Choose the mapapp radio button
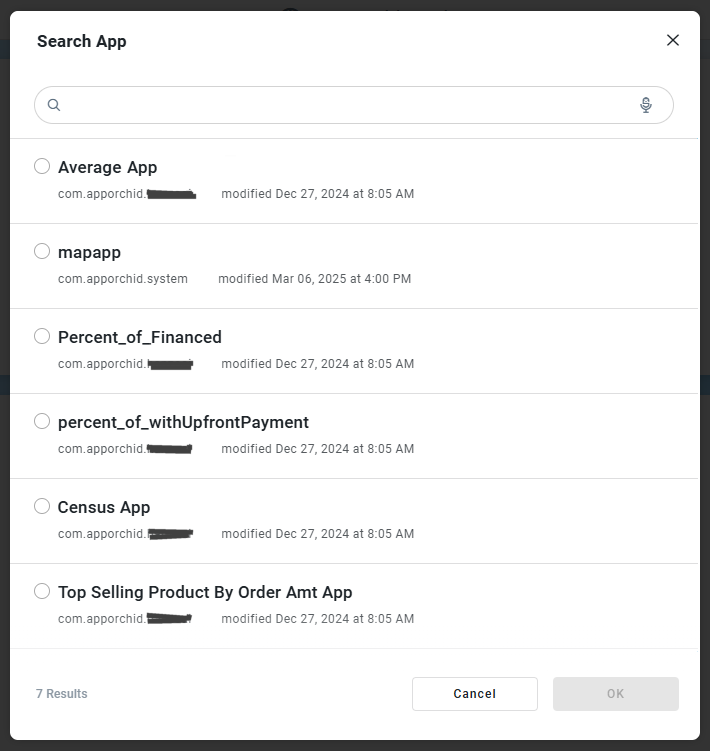The height and width of the screenshot is (751, 710). [x=42, y=251]
